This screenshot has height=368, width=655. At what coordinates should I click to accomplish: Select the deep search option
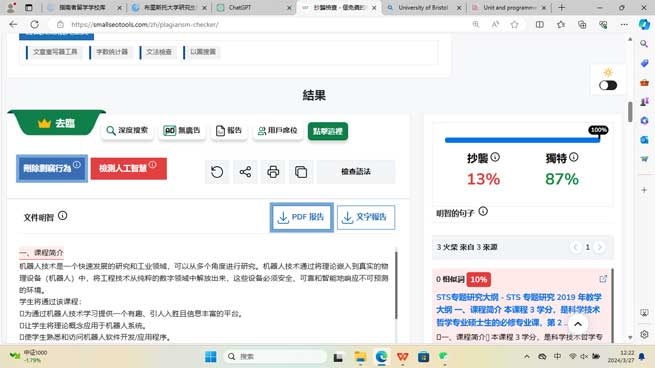click(x=127, y=131)
